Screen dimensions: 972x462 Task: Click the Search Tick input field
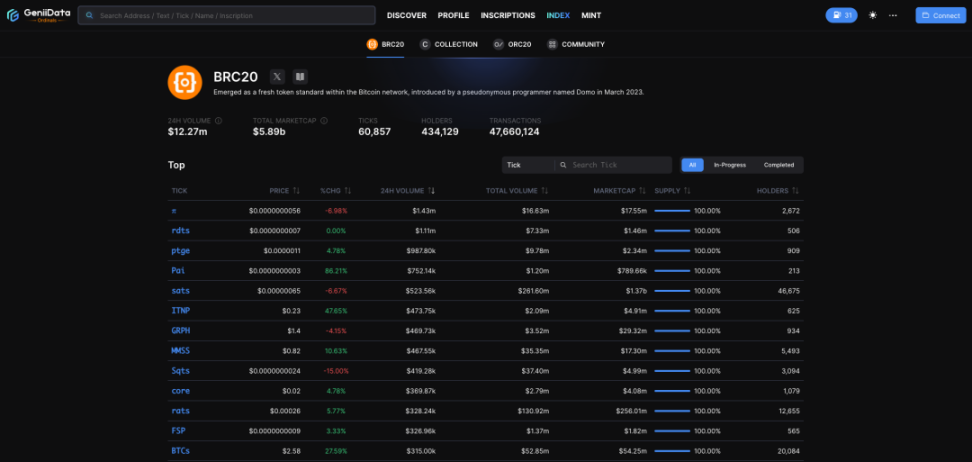618,165
